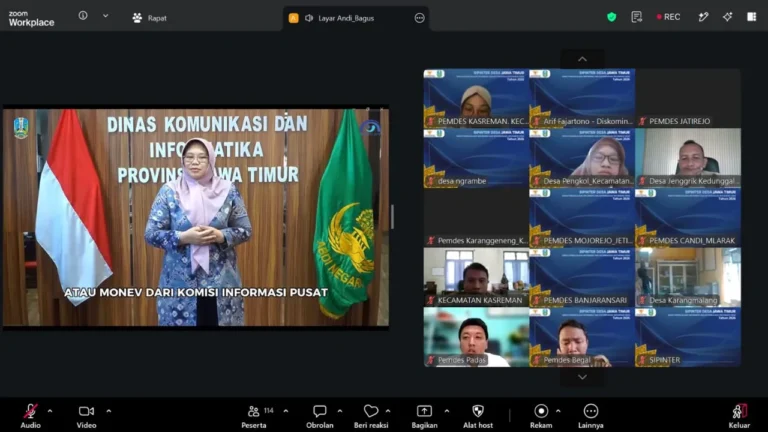Image resolution: width=768 pixels, height=432 pixels.
Task: Click the muted mic icon on KECAMATAN KASREMAN
Action: [x=431, y=301]
